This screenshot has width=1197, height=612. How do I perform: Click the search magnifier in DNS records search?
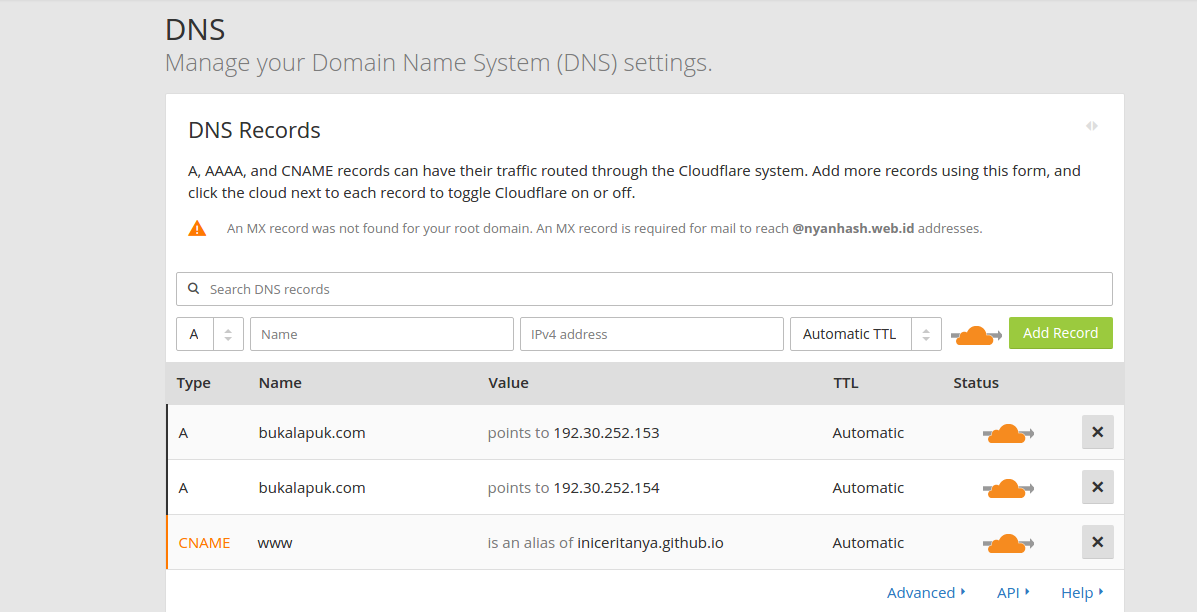pyautogui.click(x=193, y=288)
